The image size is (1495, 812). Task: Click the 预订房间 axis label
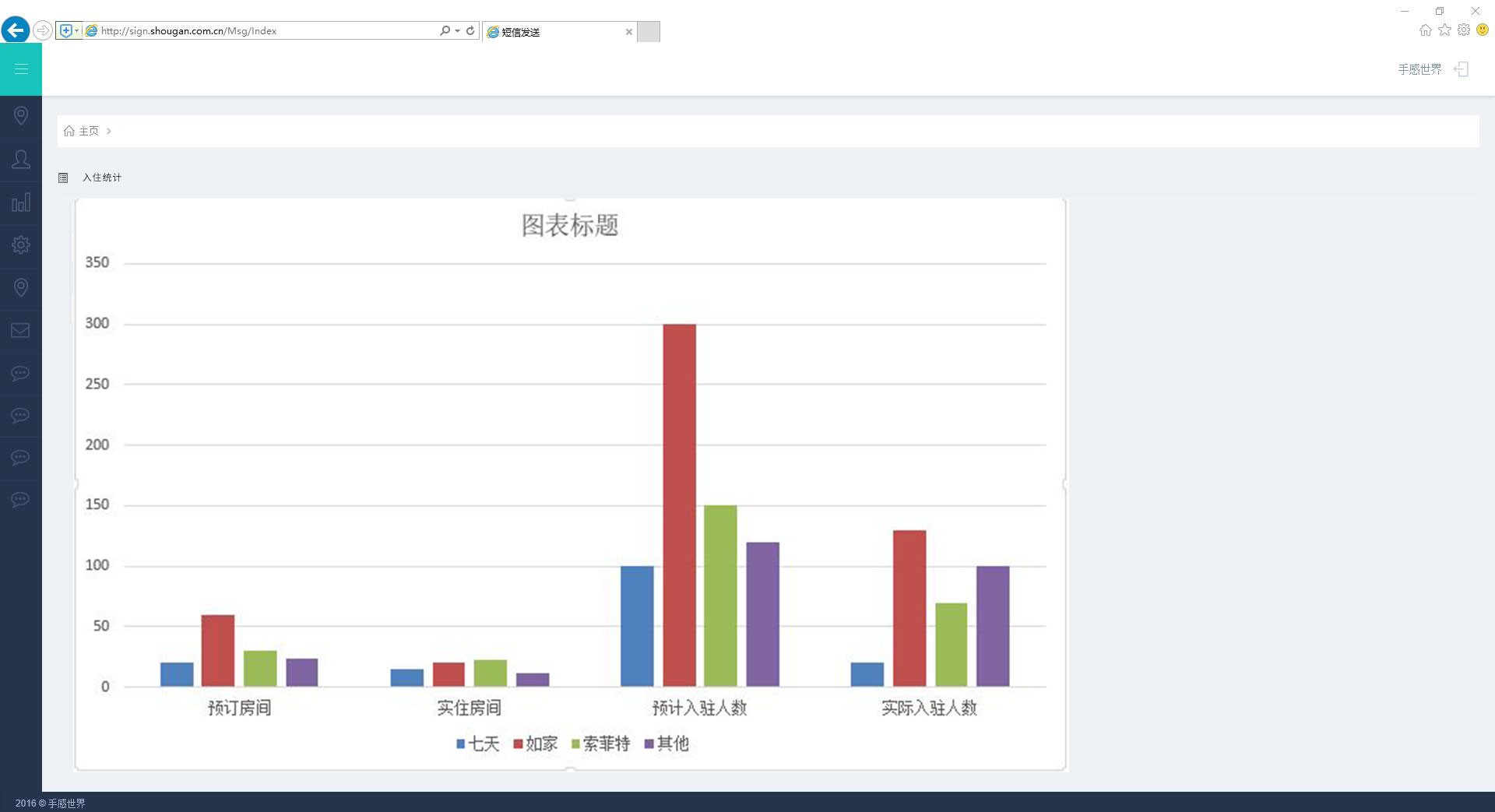[x=239, y=708]
